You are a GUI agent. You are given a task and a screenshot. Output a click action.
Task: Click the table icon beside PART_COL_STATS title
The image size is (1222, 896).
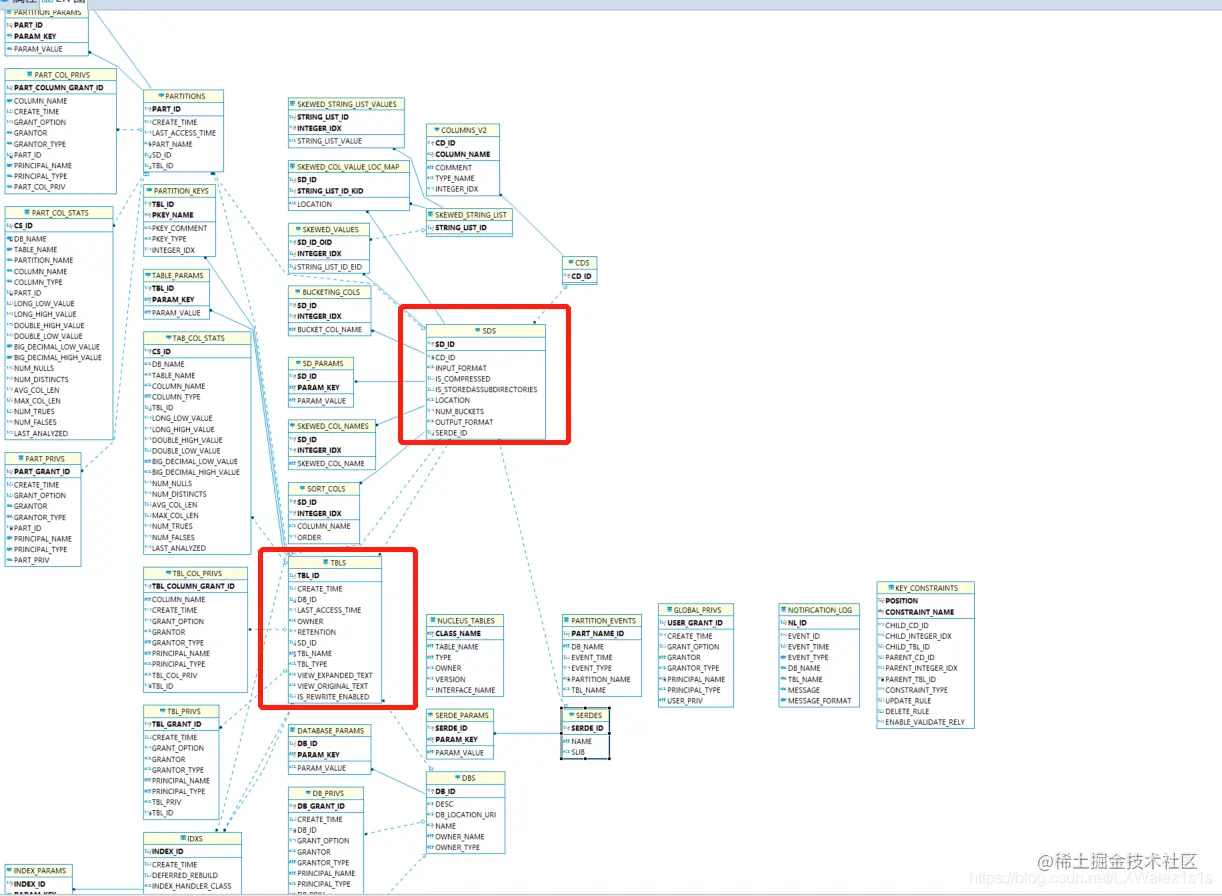(27, 213)
